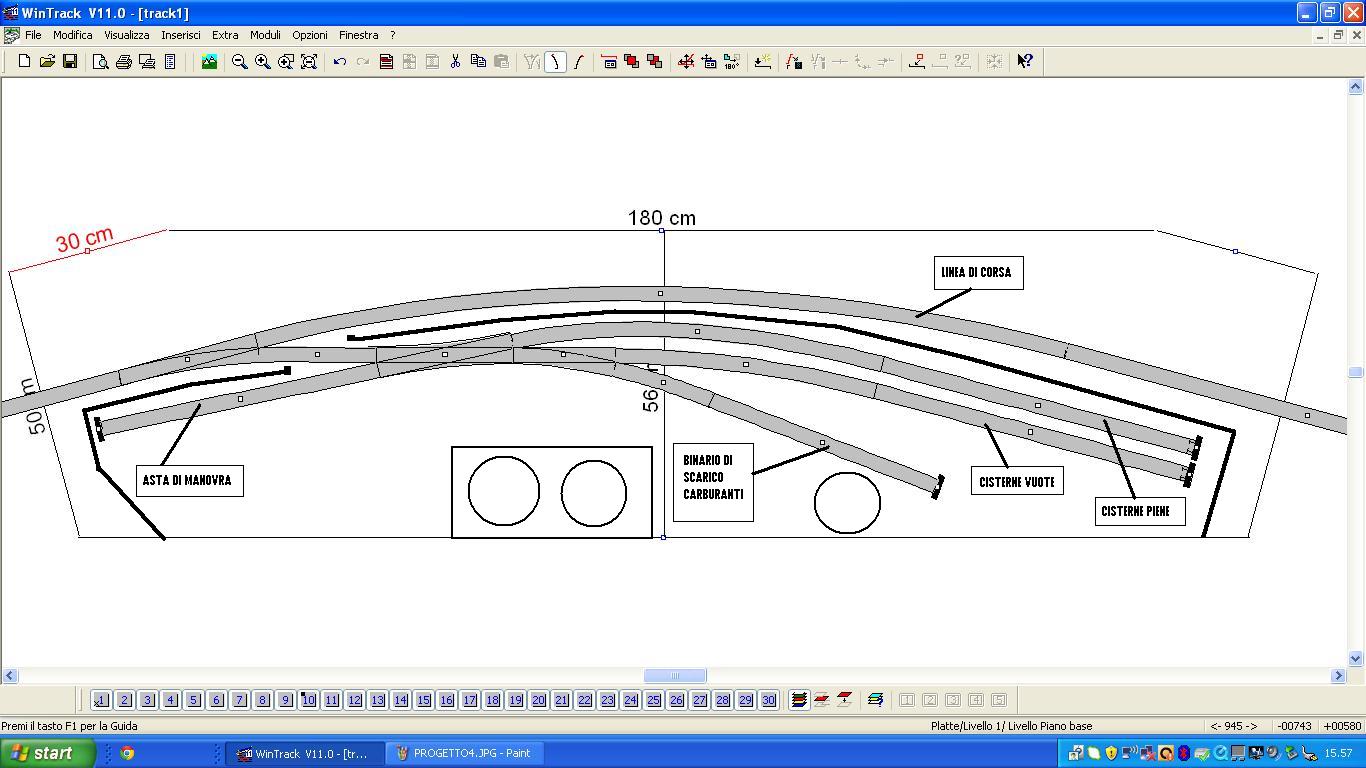Select the LINEA DI CORSA label
Viewport: 1366px width, 768px height.
[978, 273]
